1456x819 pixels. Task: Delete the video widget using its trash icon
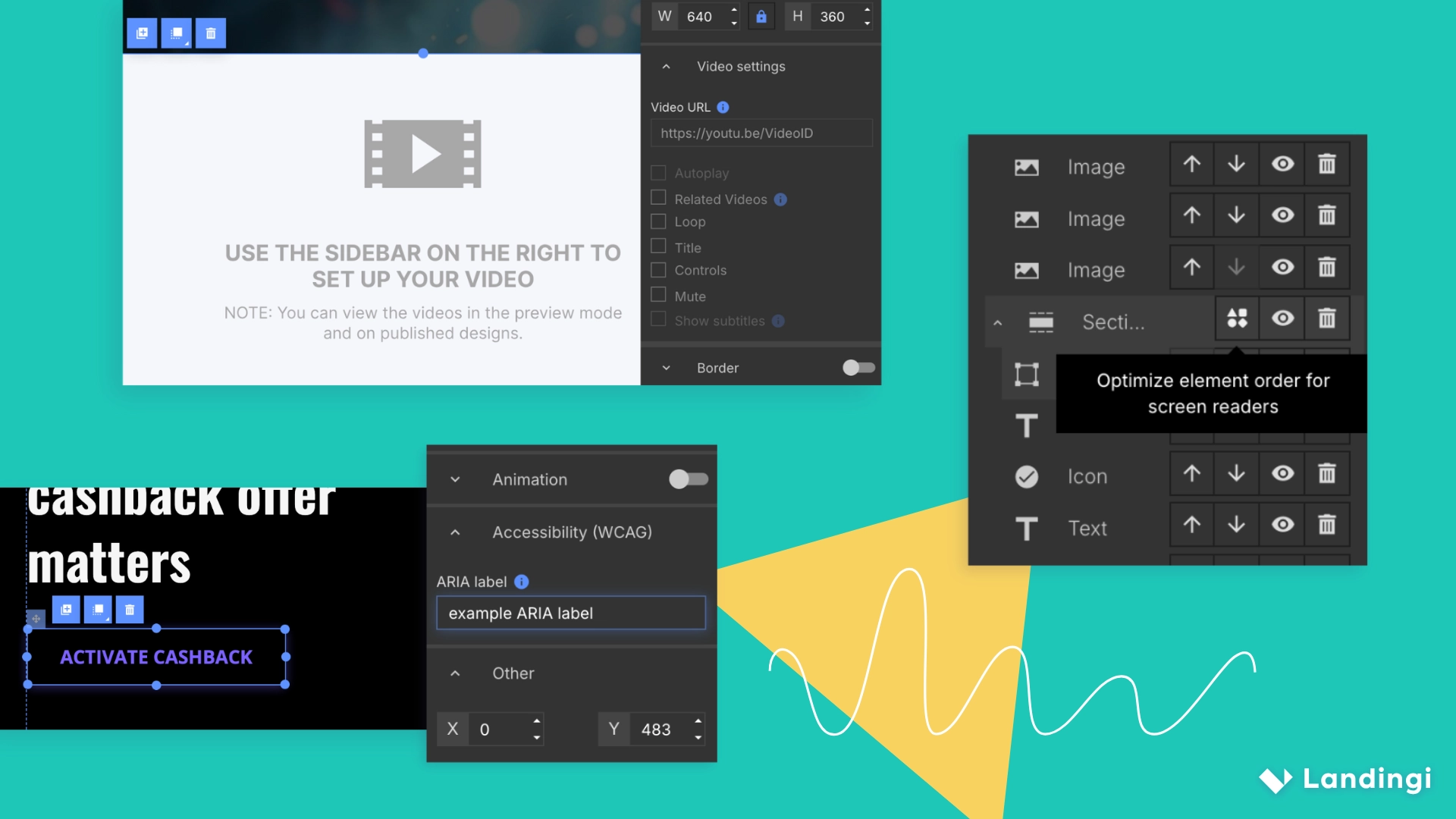[x=210, y=33]
